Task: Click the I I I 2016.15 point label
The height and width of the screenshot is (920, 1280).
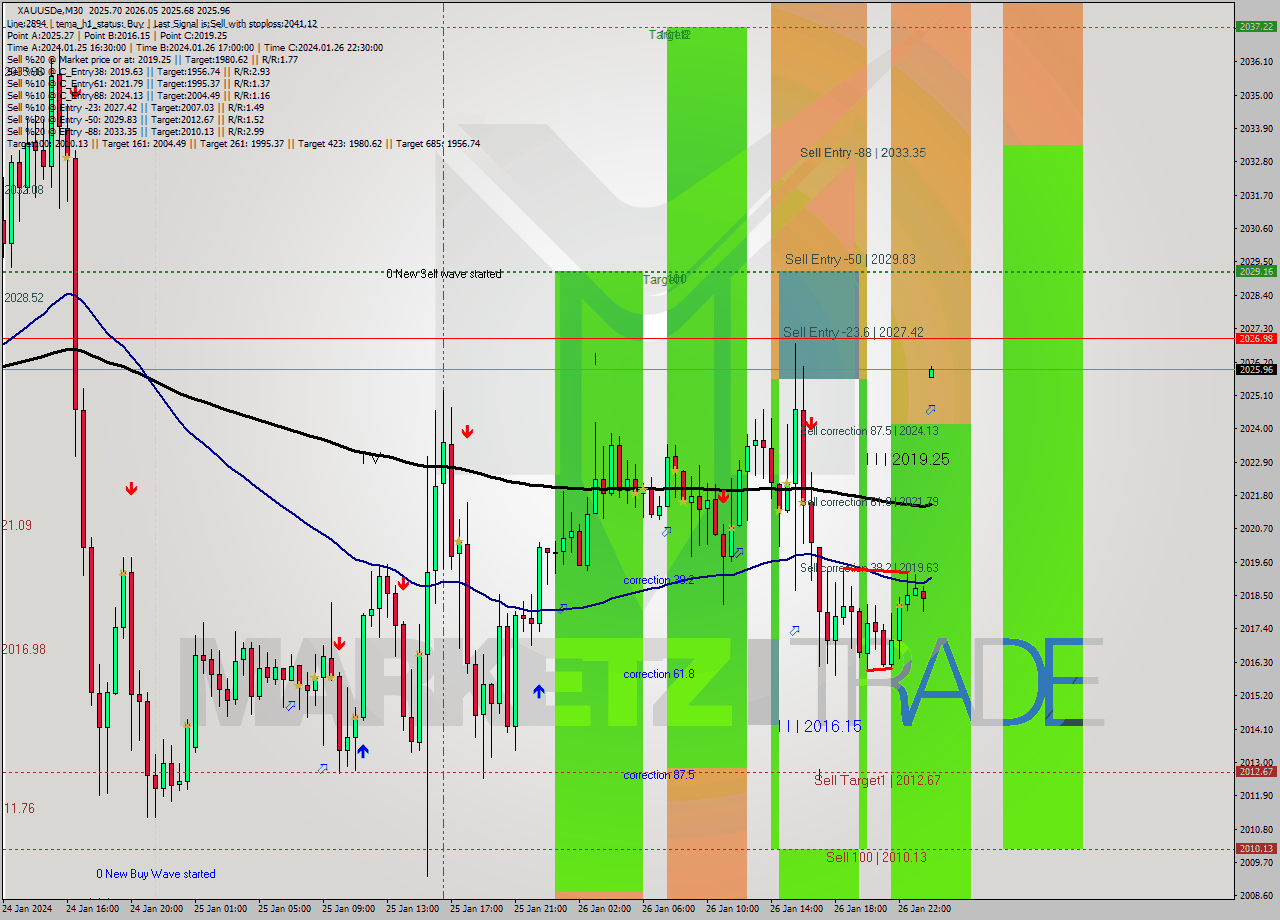Action: (819, 726)
